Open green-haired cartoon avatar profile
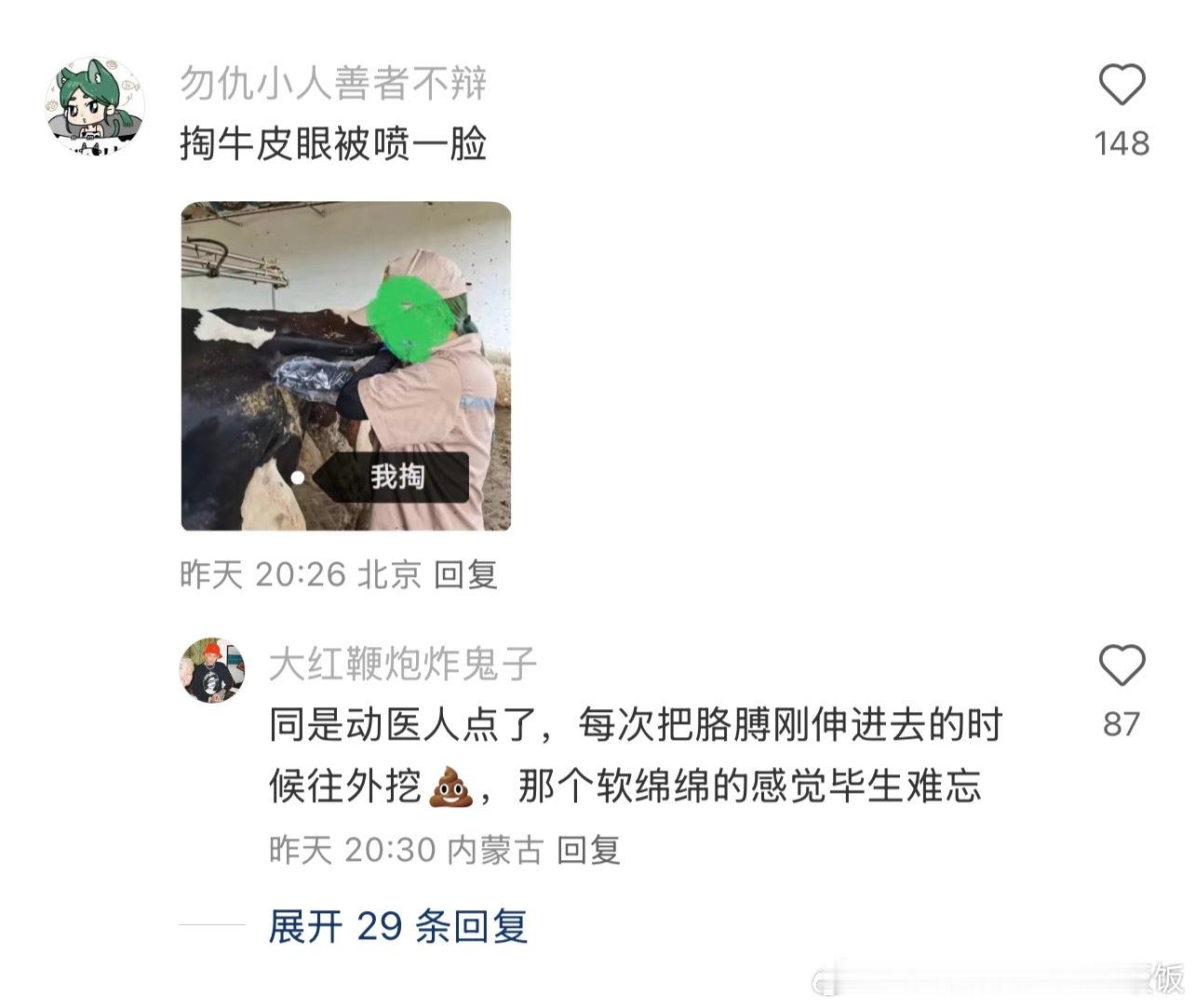 [x=95, y=105]
